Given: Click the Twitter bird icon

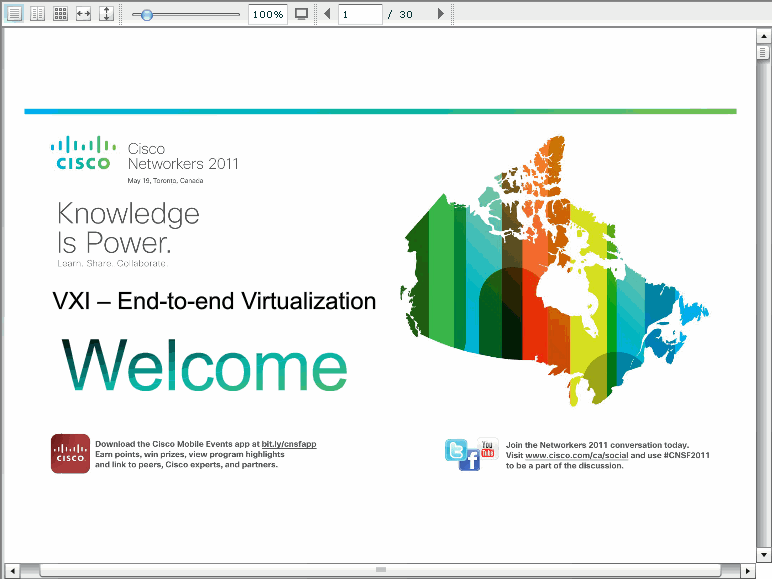Looking at the screenshot, I should (x=456, y=450).
